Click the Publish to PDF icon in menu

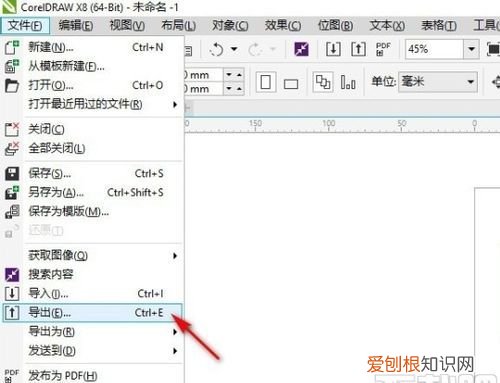(x=12, y=376)
